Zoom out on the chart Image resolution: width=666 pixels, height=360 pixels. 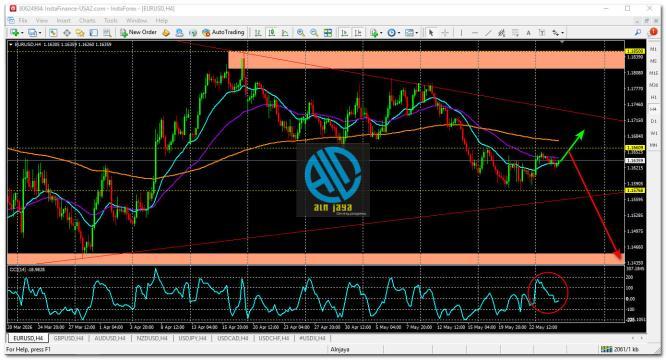coord(314,33)
